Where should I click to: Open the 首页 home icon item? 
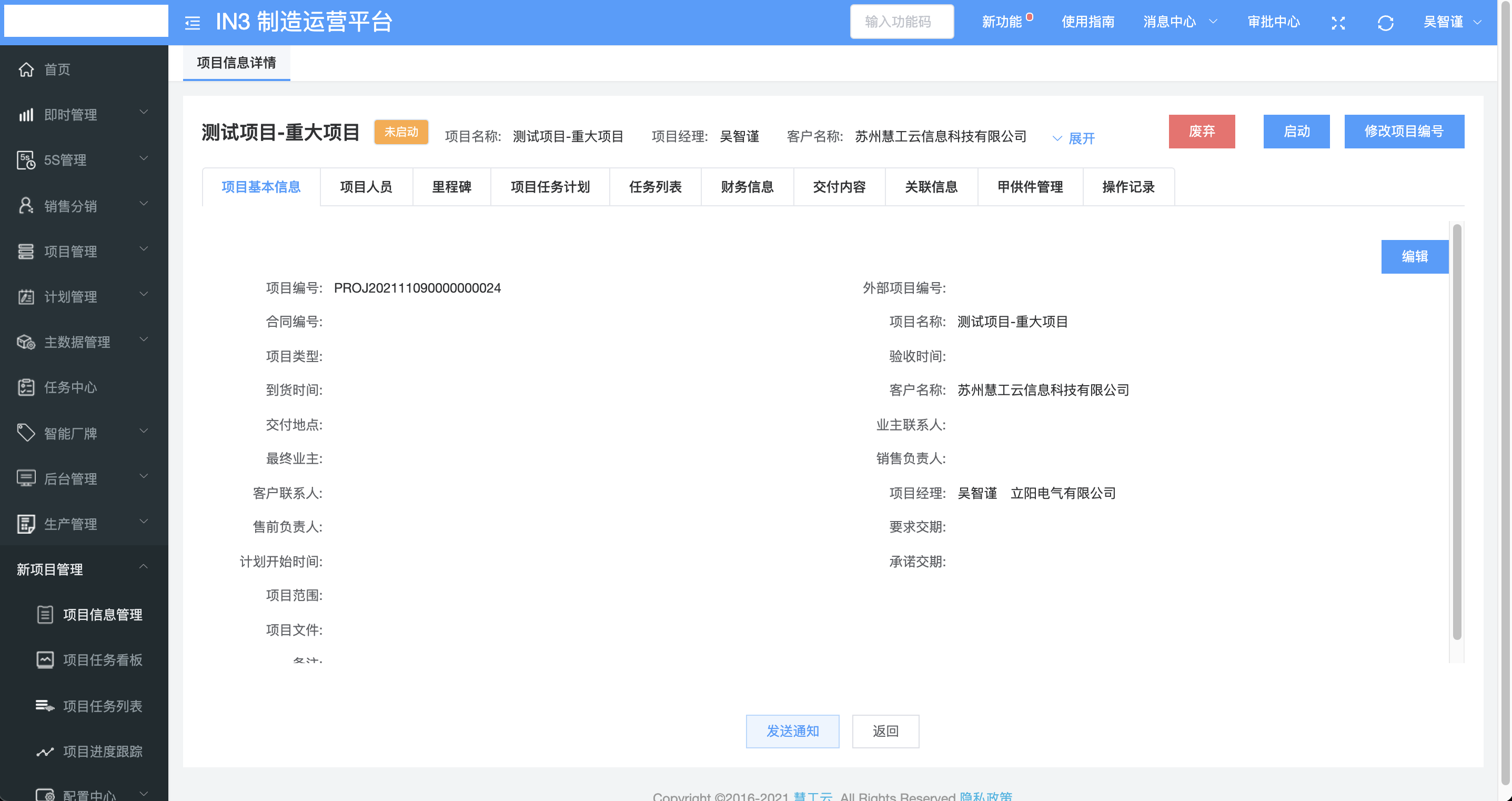(x=26, y=69)
